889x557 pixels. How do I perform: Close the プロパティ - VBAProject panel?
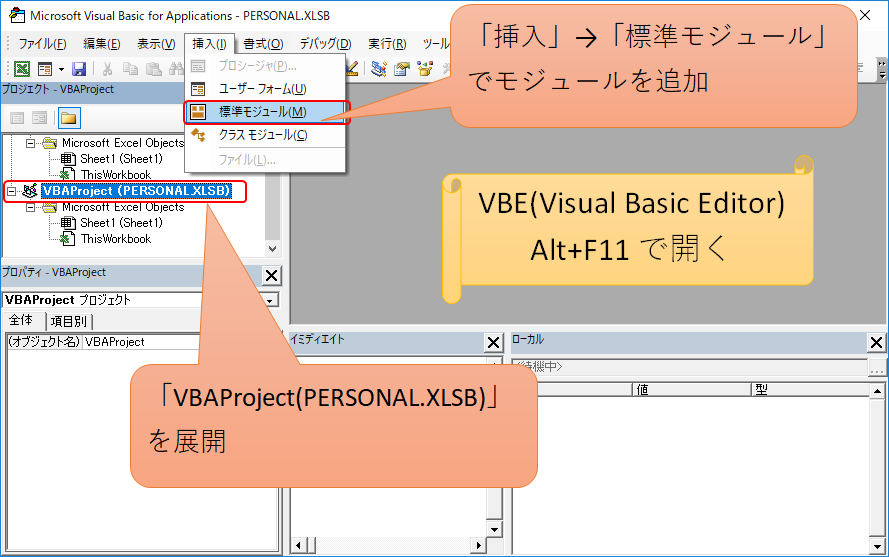pos(272,276)
